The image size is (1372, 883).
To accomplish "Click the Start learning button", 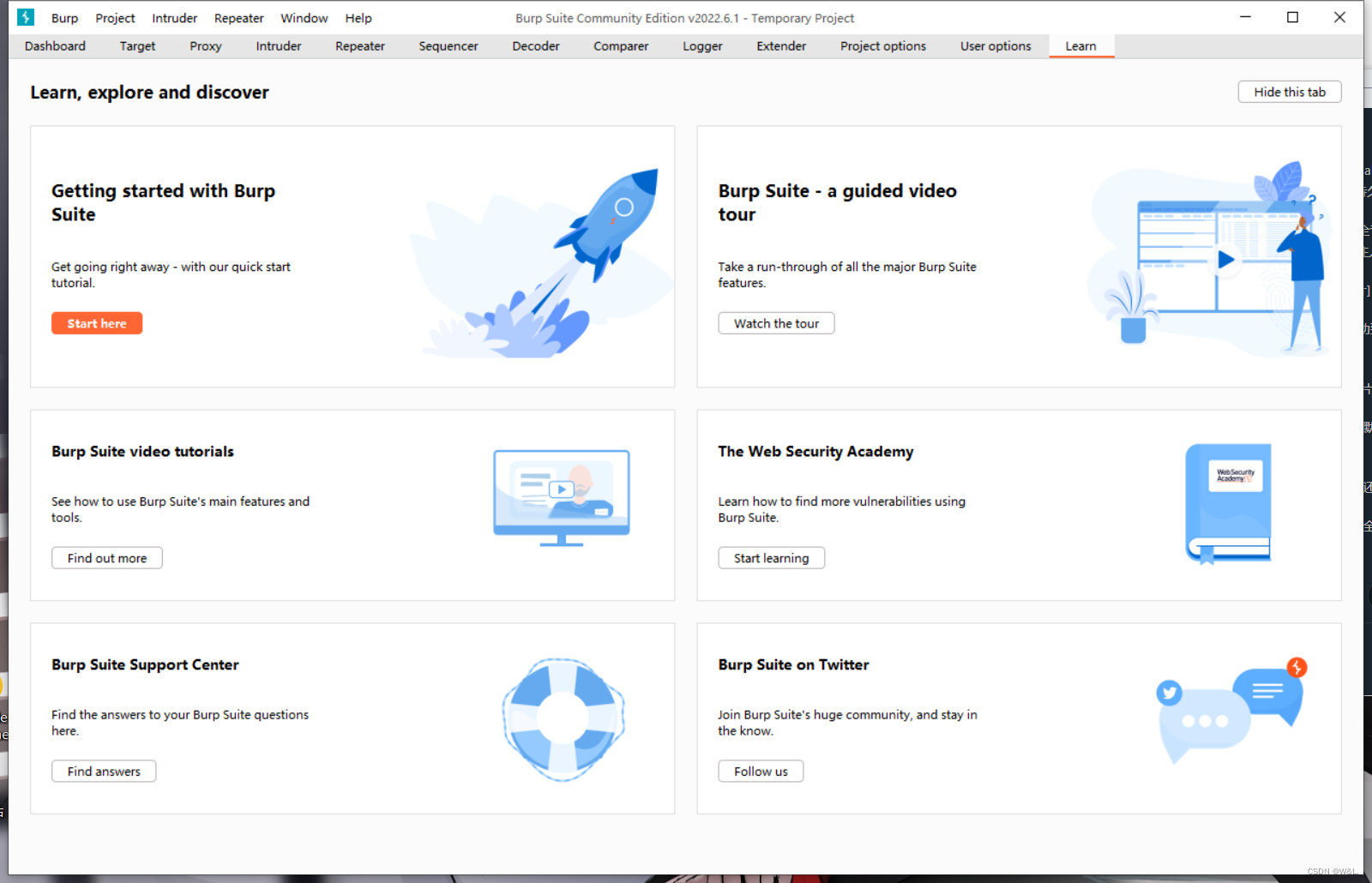I will [x=771, y=558].
